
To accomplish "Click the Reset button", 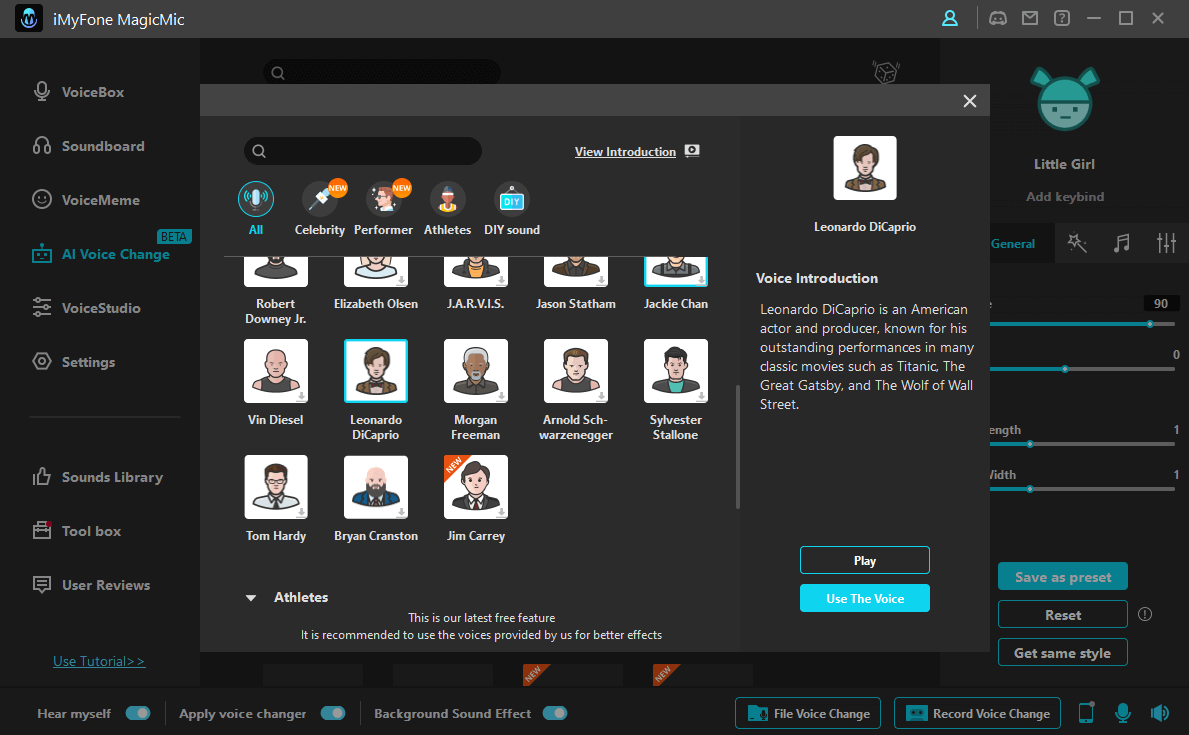I will point(1062,614).
